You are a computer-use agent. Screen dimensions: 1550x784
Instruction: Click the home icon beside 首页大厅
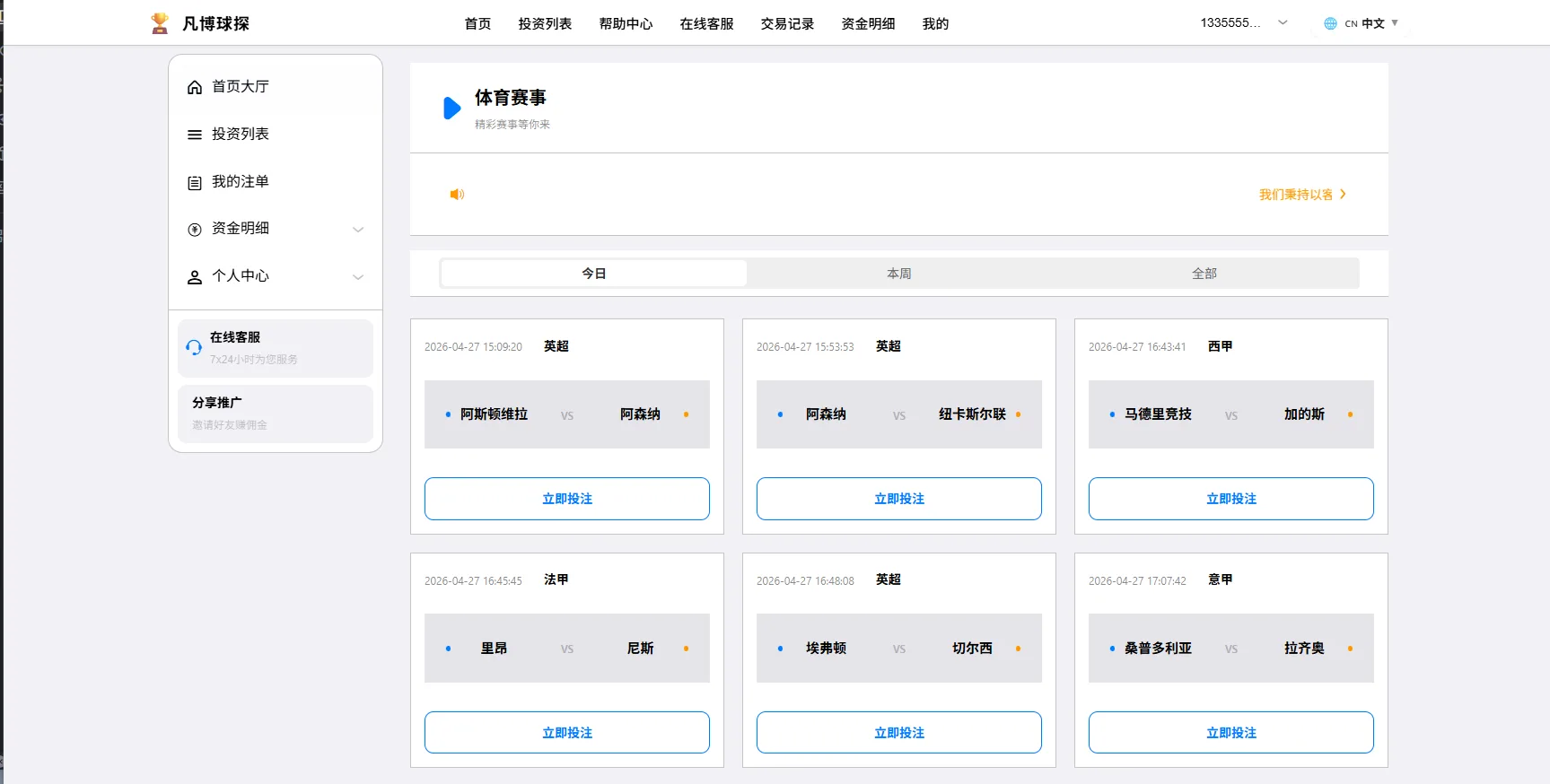pyautogui.click(x=194, y=87)
